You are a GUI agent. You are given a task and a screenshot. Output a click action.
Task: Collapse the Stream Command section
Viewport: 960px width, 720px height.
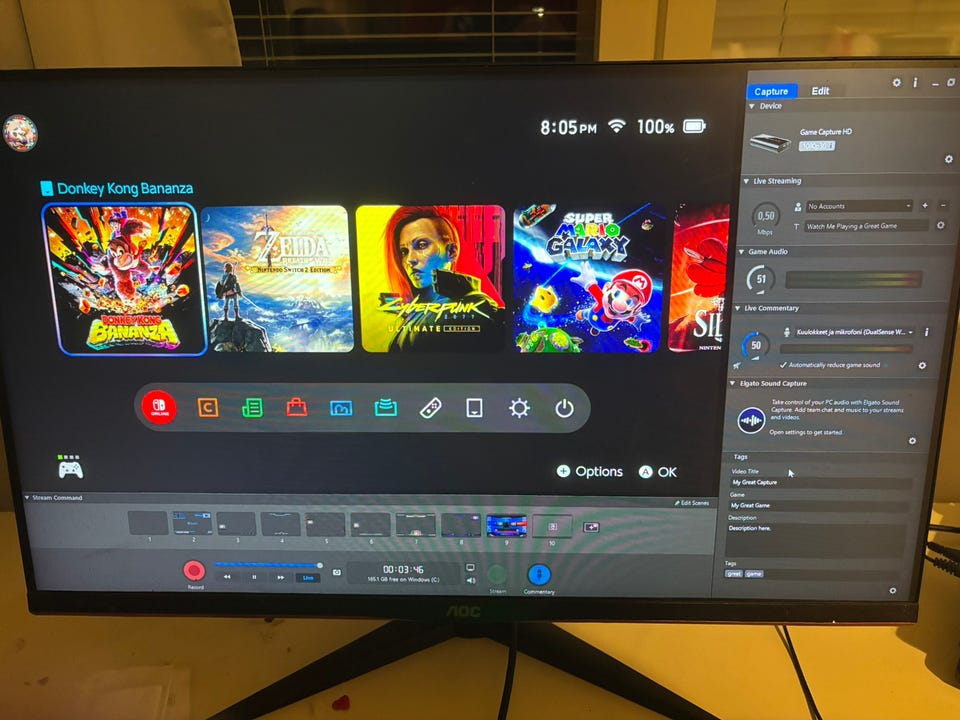click(27, 498)
